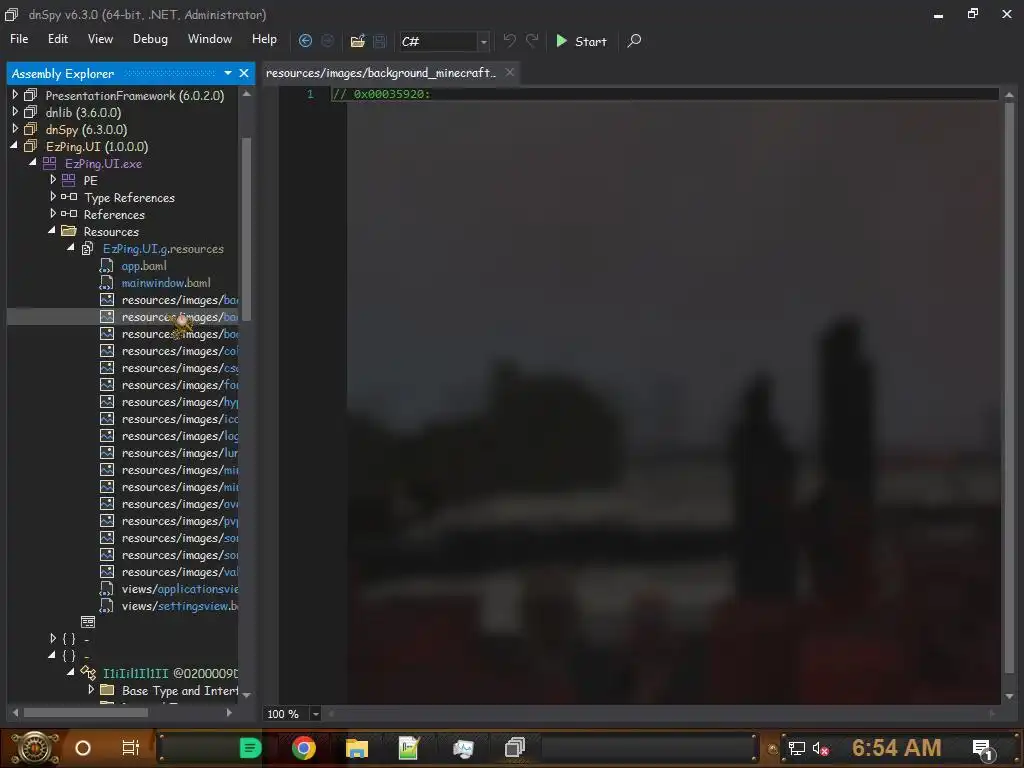
Task: Click the EzPing.UI.exe module icon
Action: [49, 163]
